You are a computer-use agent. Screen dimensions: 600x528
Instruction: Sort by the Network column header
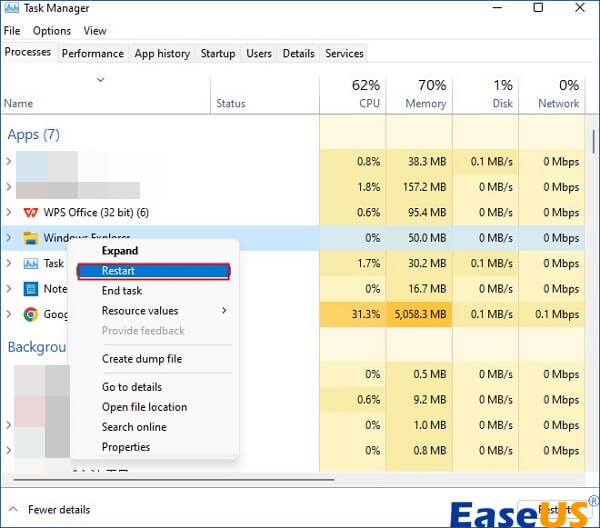pyautogui.click(x=552, y=95)
